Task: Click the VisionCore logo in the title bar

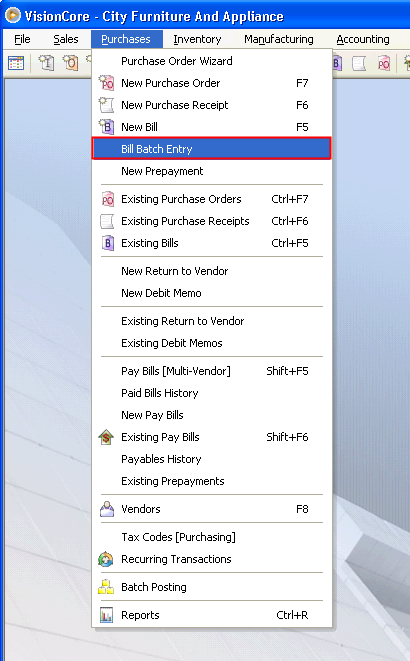Action: [x=13, y=15]
